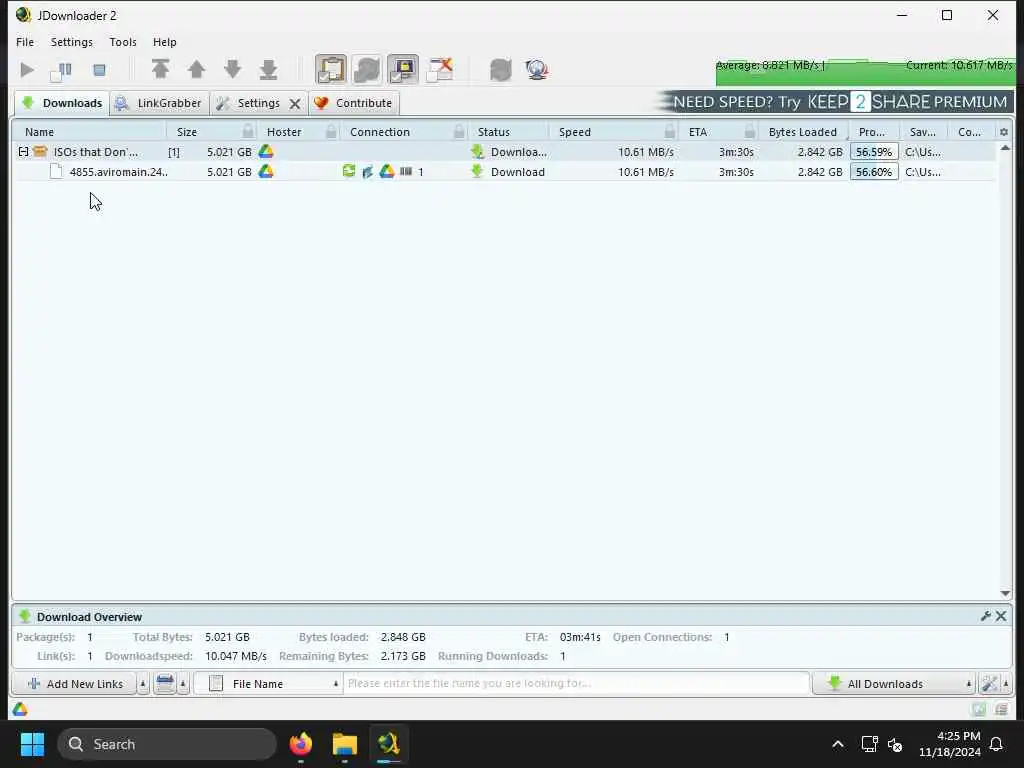
Task: Click Google Drive icon in Connection column
Action: tap(387, 171)
